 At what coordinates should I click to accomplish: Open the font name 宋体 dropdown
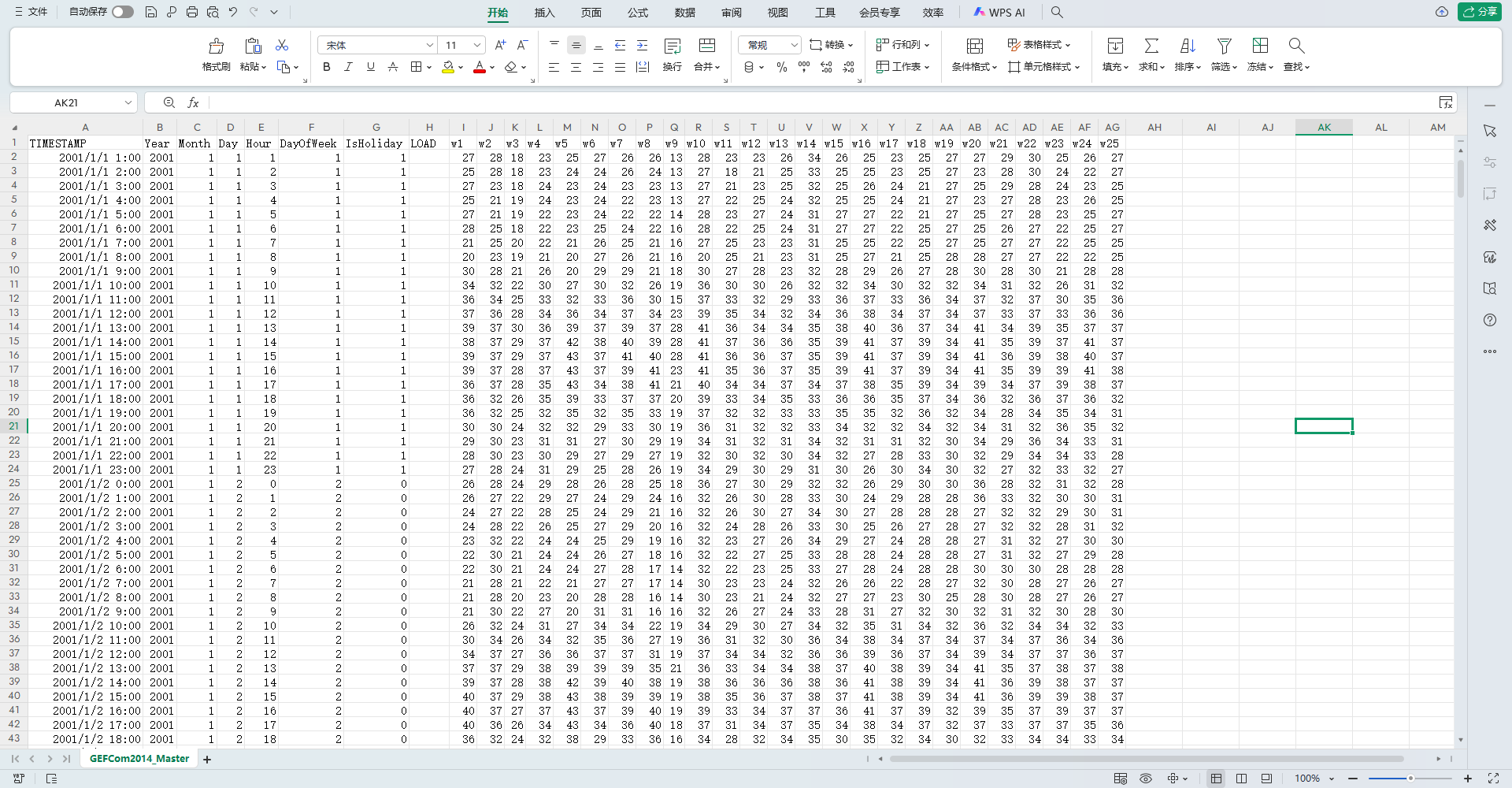430,45
